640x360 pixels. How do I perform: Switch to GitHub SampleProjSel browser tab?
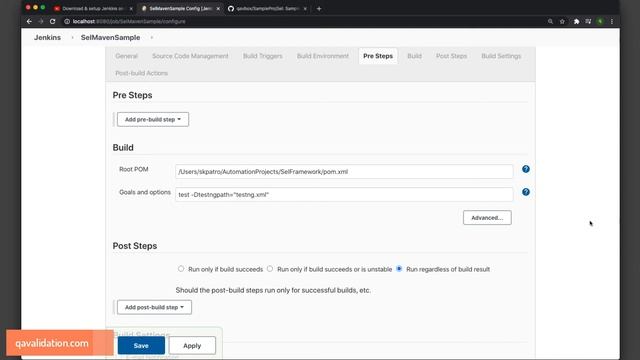[x=267, y=9]
